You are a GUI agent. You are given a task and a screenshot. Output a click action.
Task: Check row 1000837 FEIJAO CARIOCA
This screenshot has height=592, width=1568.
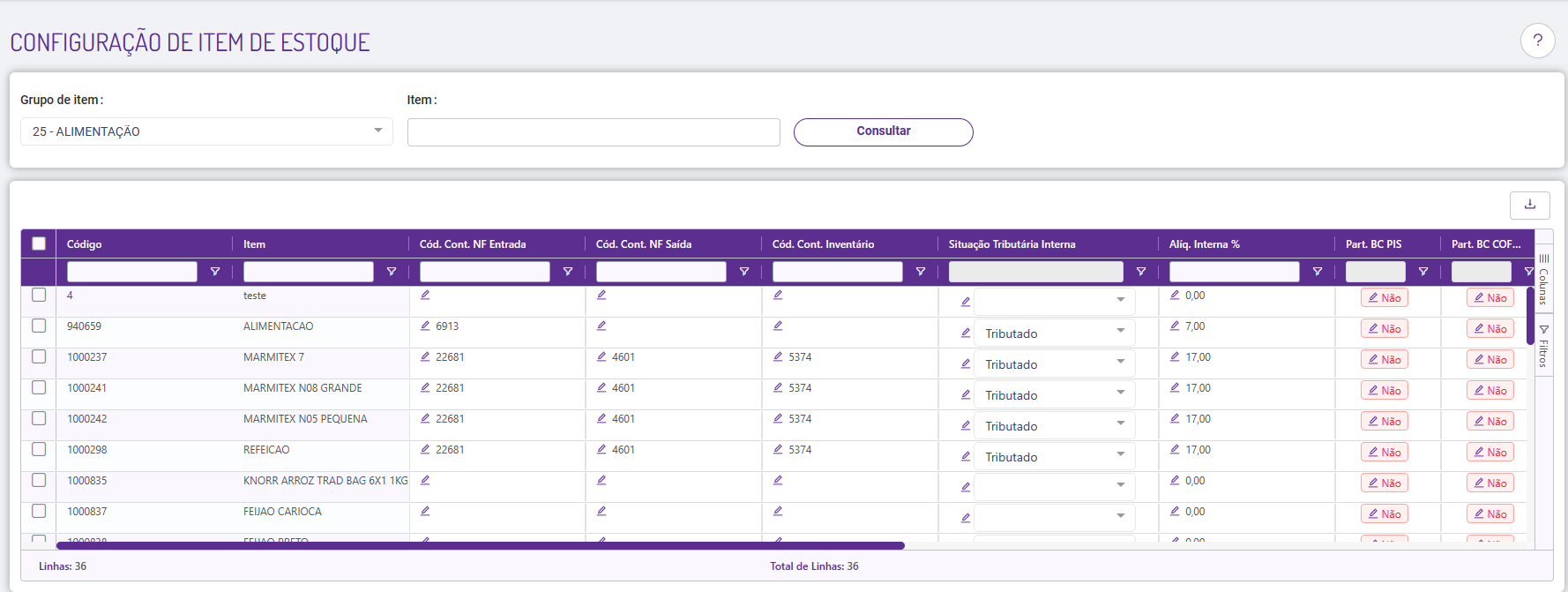39,511
